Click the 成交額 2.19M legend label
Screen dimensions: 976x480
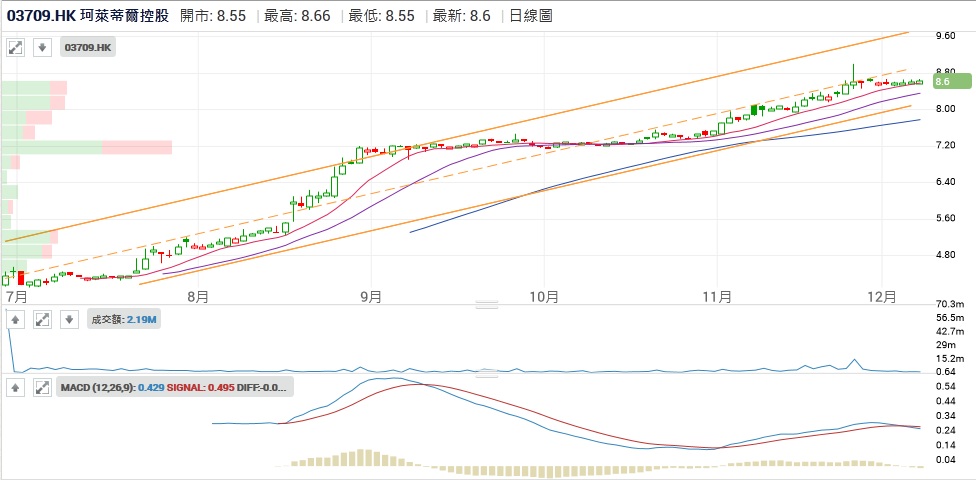point(124,319)
